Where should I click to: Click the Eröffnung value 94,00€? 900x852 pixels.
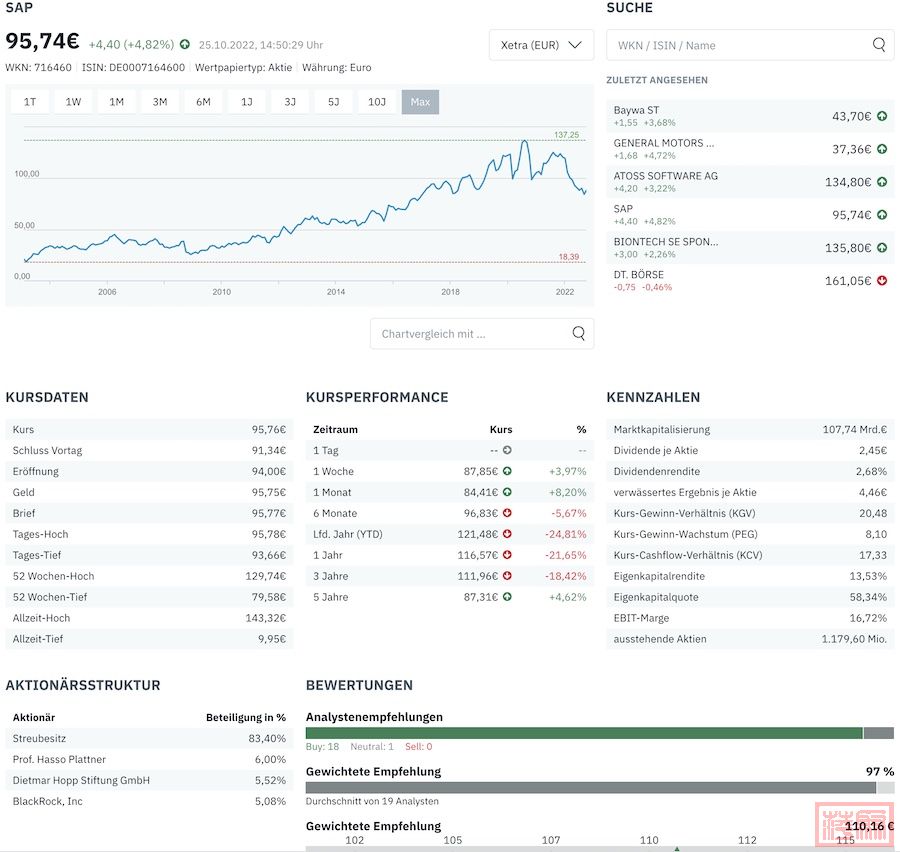(x=269, y=471)
